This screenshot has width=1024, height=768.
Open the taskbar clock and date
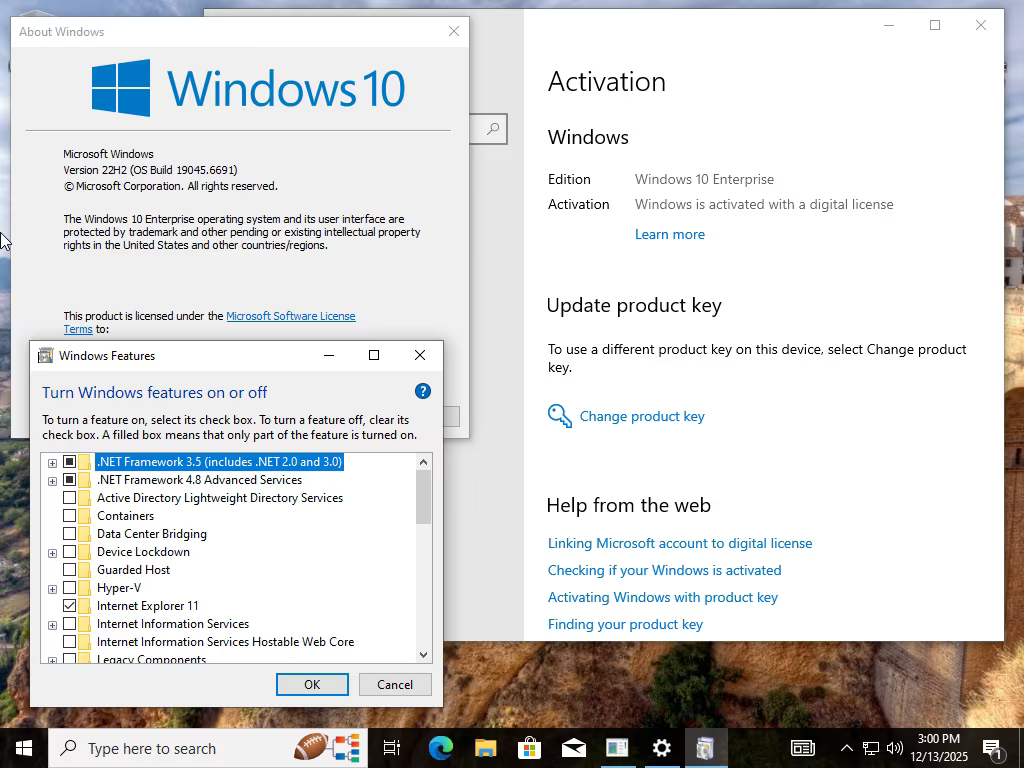point(939,748)
